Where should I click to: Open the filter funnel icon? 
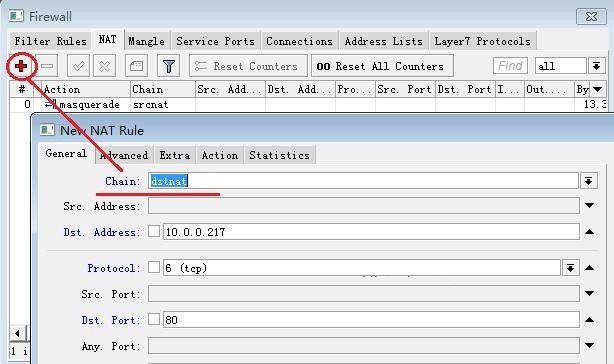coord(169,66)
